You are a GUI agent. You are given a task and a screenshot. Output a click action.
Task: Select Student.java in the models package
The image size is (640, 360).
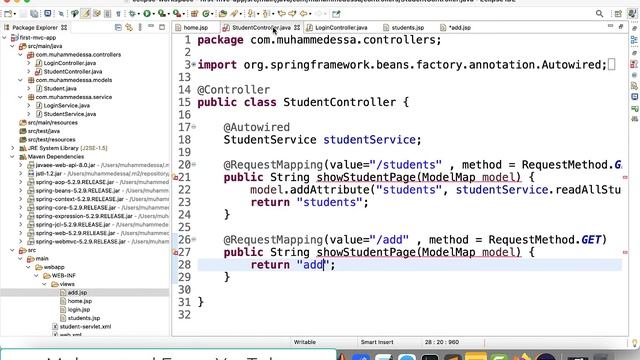coord(60,89)
